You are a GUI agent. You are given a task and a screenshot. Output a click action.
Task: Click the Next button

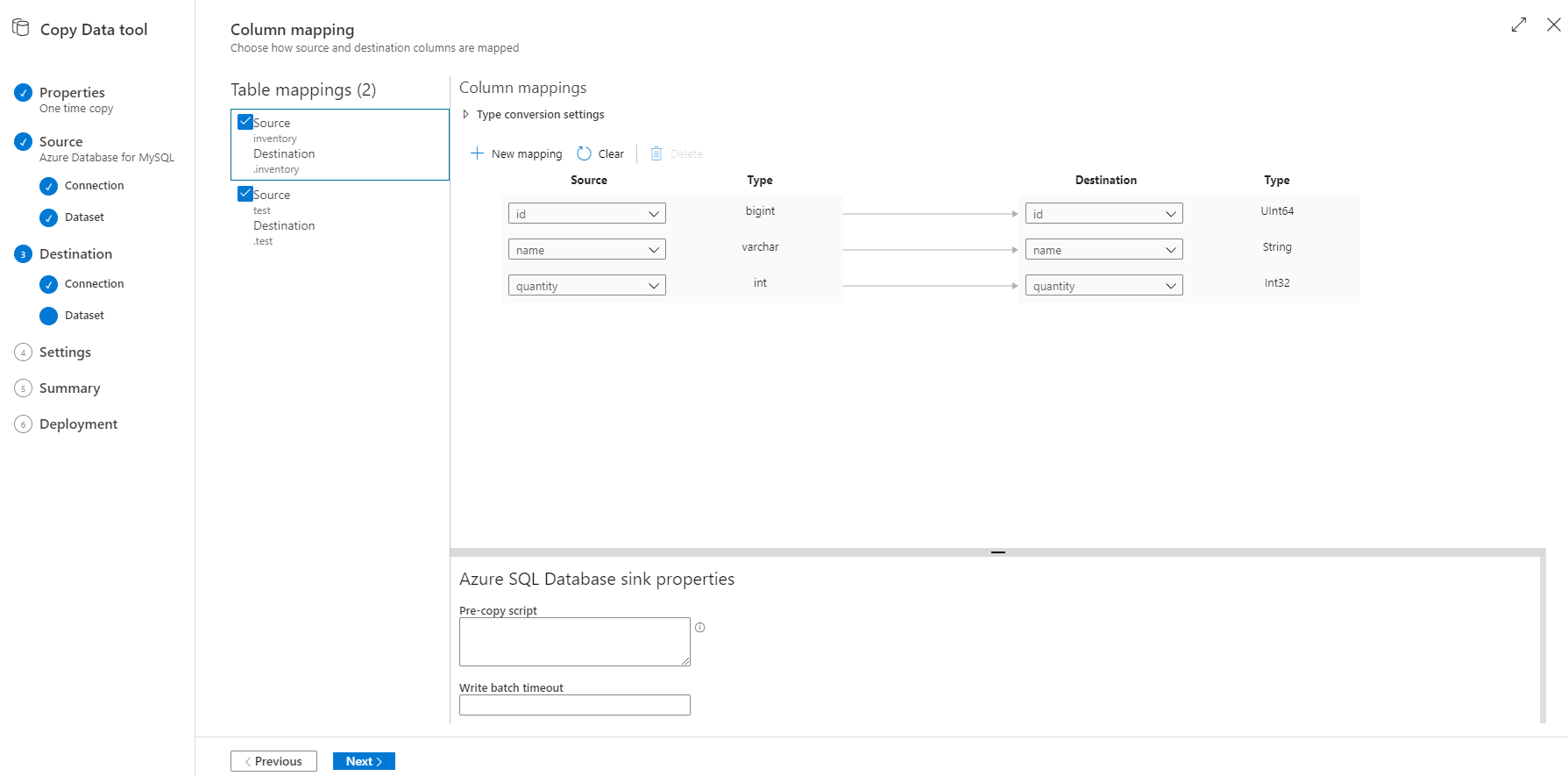click(x=364, y=761)
